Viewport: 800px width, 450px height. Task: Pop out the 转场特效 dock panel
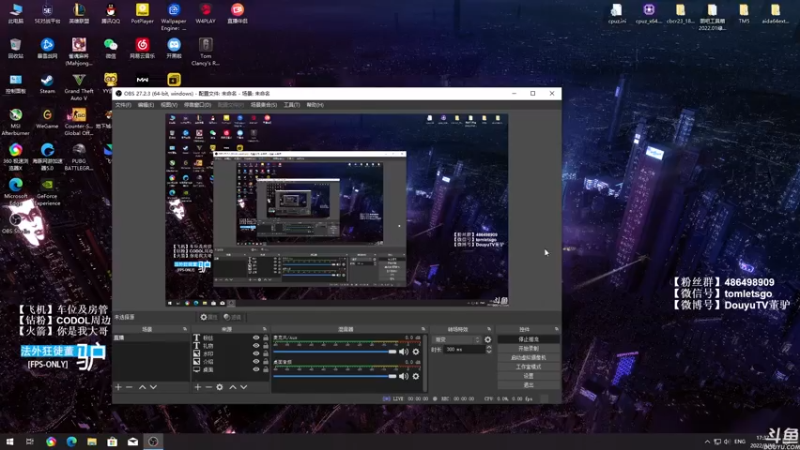click(489, 329)
